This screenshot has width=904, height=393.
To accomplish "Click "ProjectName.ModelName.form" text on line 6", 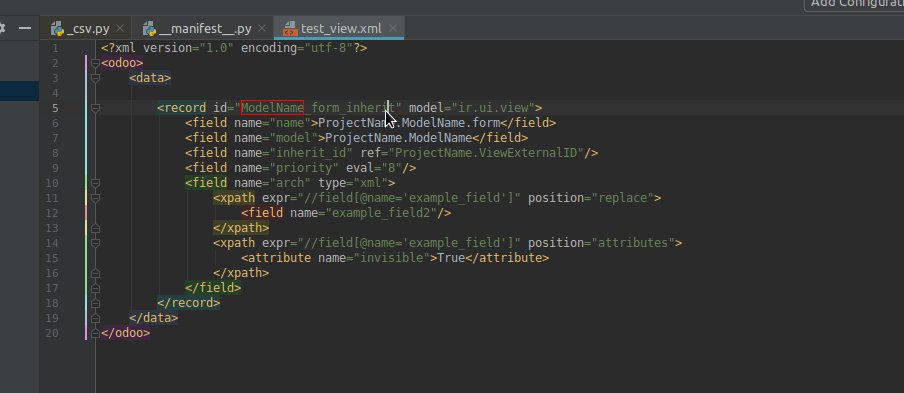I will click(x=409, y=123).
